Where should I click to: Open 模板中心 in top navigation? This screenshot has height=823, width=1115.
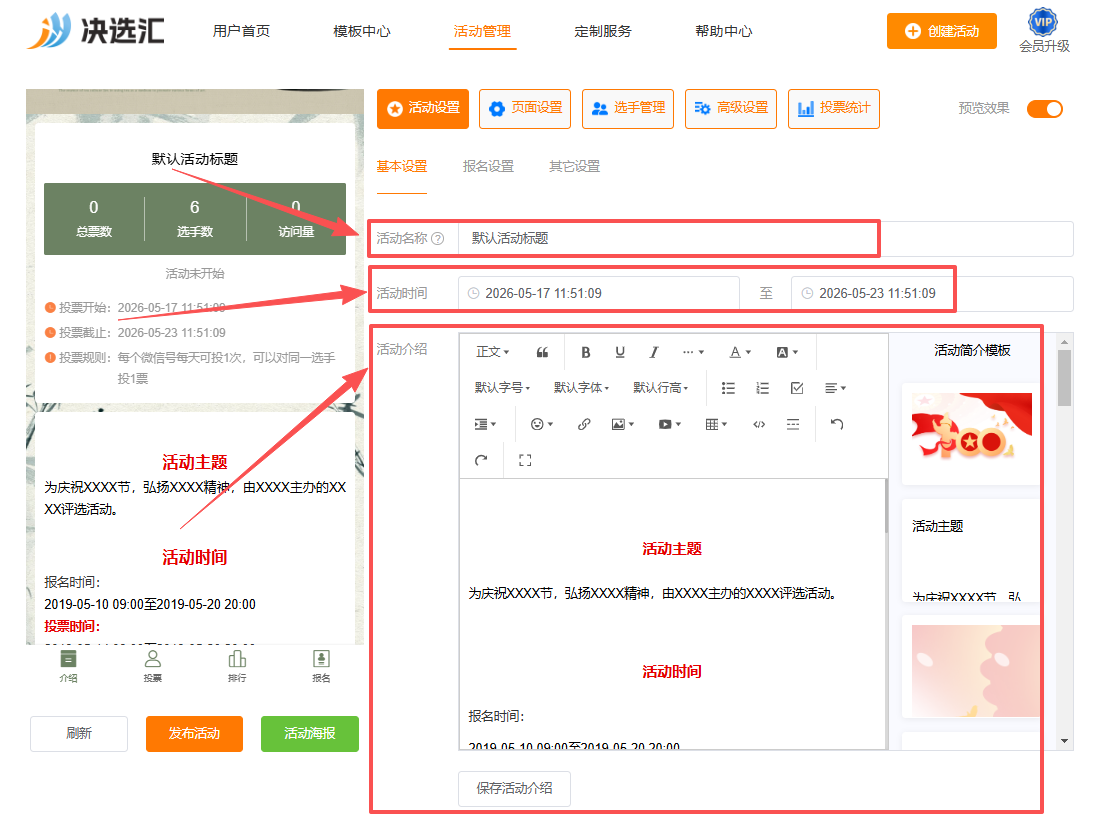[362, 31]
